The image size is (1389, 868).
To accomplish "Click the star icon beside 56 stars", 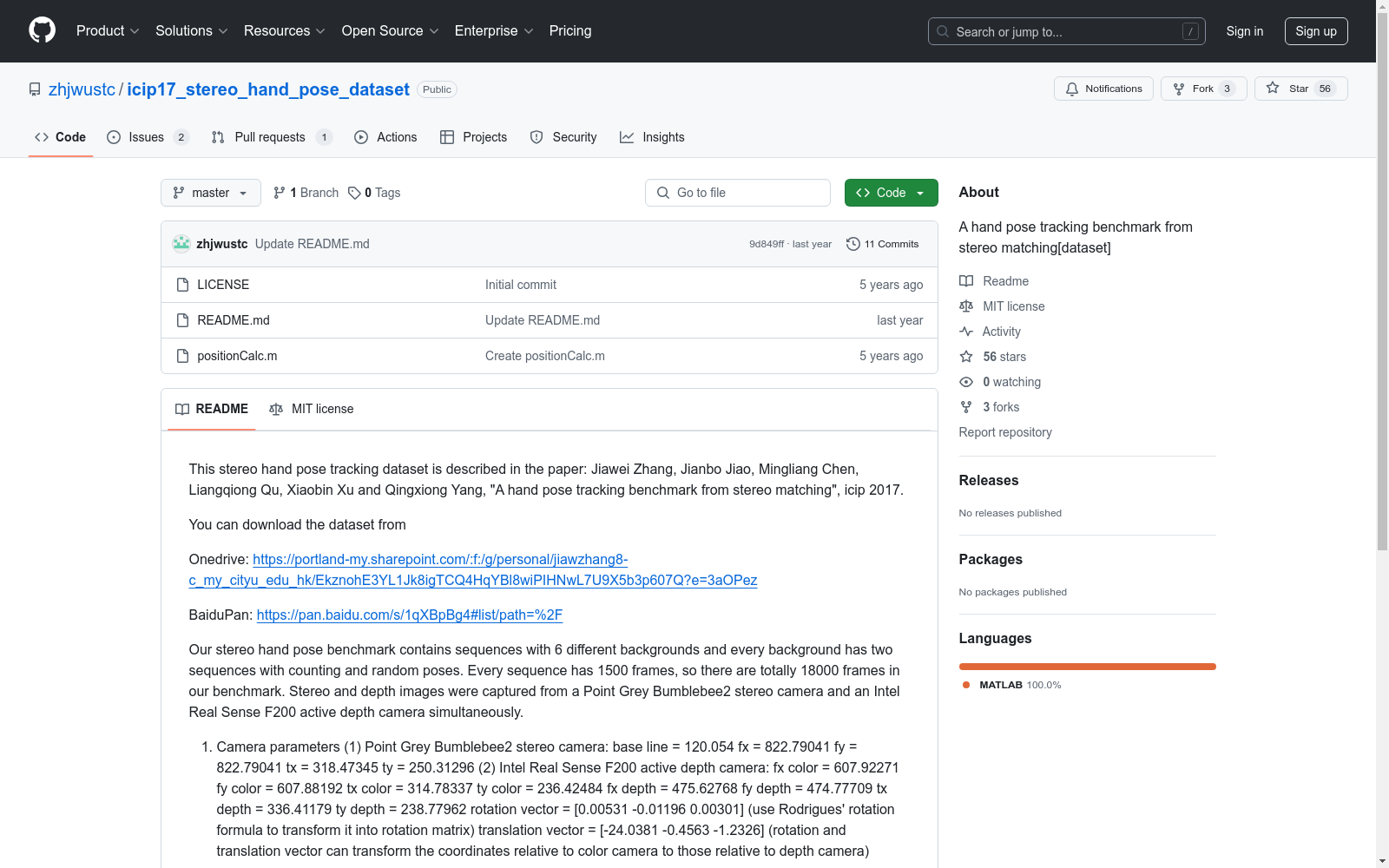I will (966, 357).
